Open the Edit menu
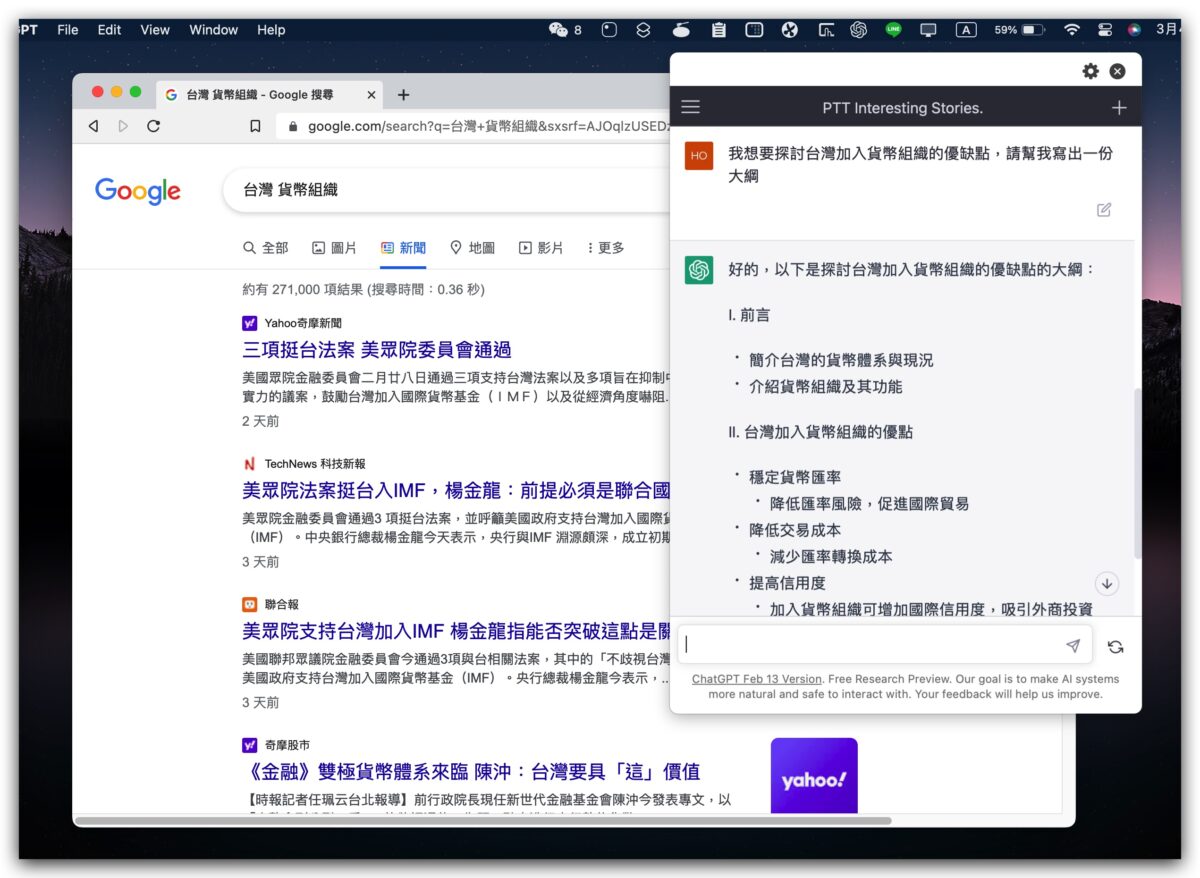 tap(109, 30)
